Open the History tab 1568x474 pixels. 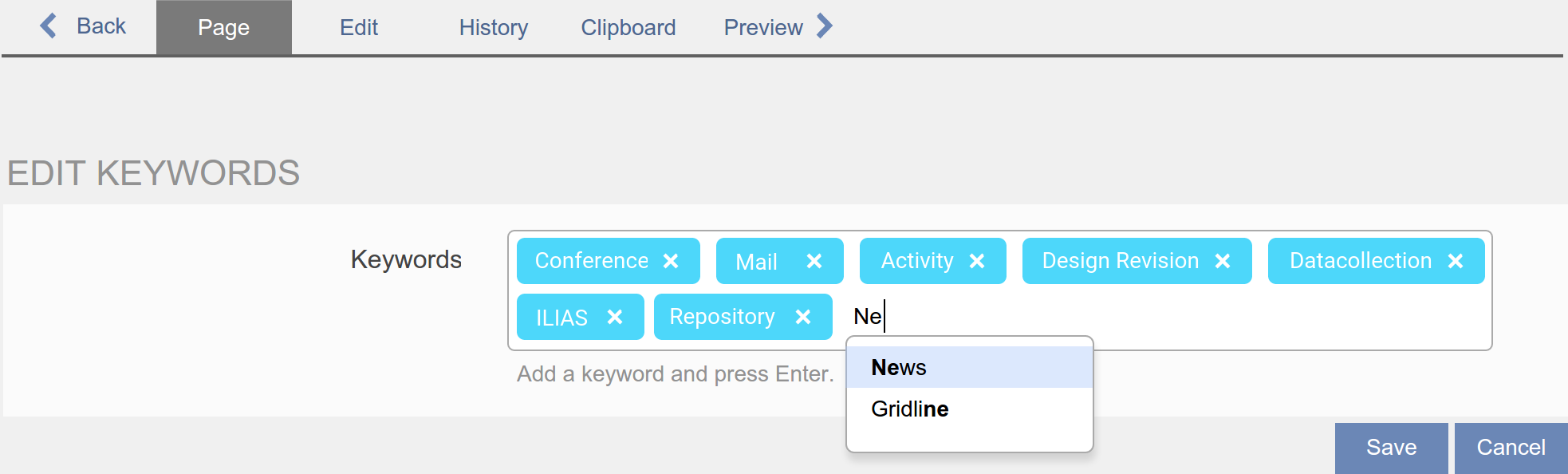(x=493, y=28)
